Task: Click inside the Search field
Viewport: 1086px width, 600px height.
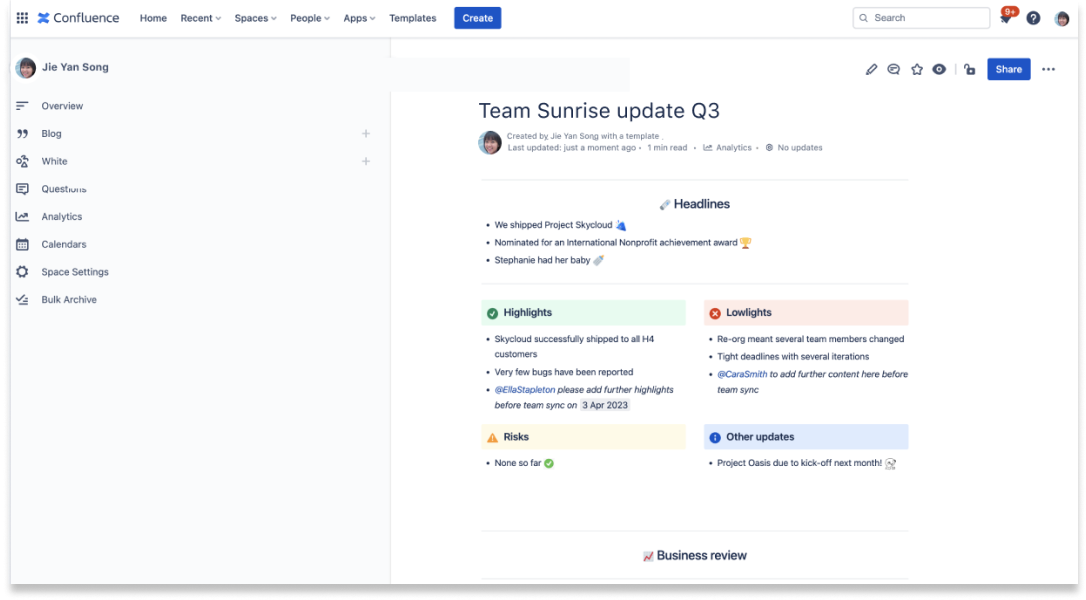Action: pyautogui.click(x=920, y=17)
